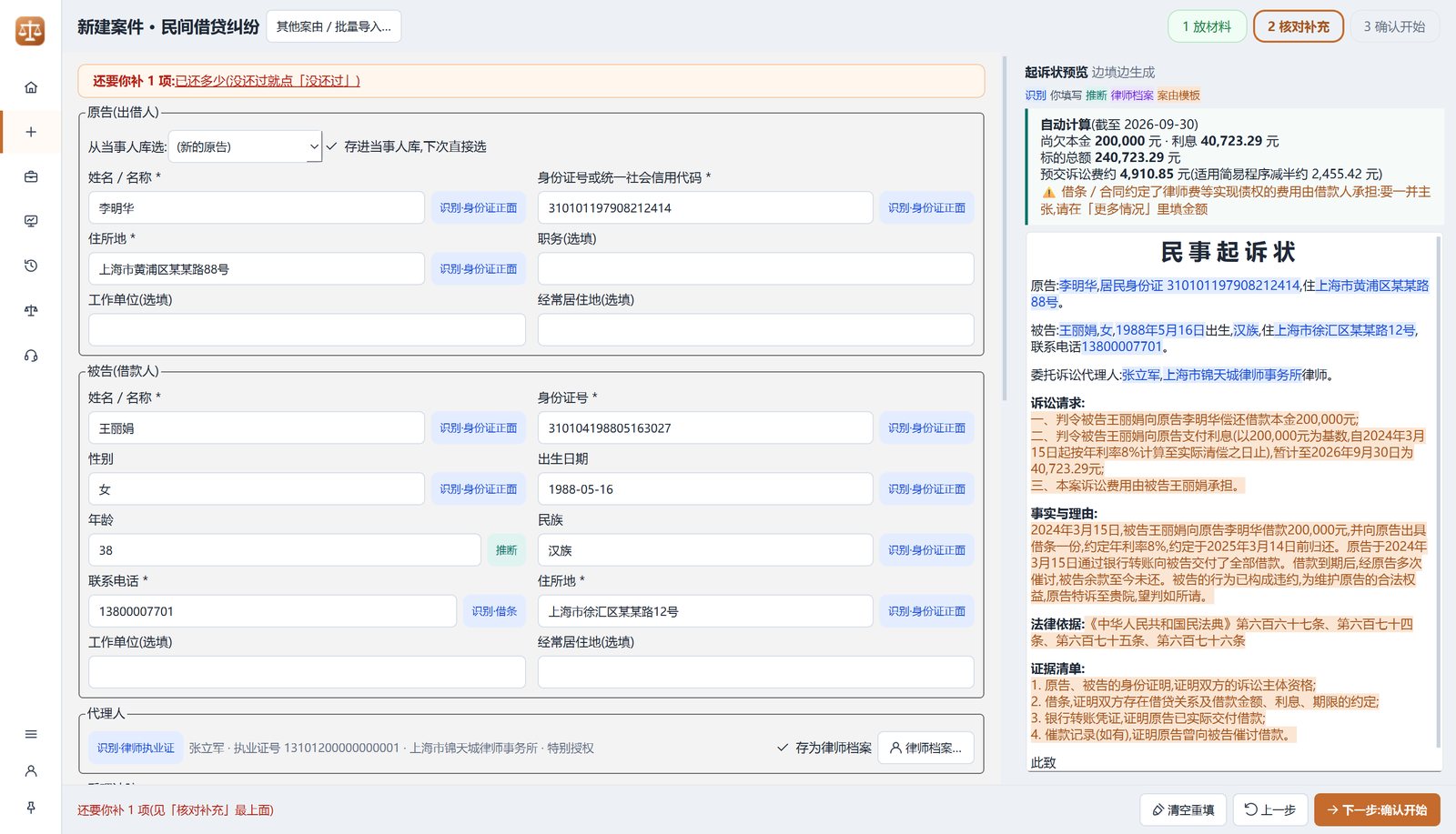
Task: Open the history clock sidebar icon
Action: tap(31, 266)
